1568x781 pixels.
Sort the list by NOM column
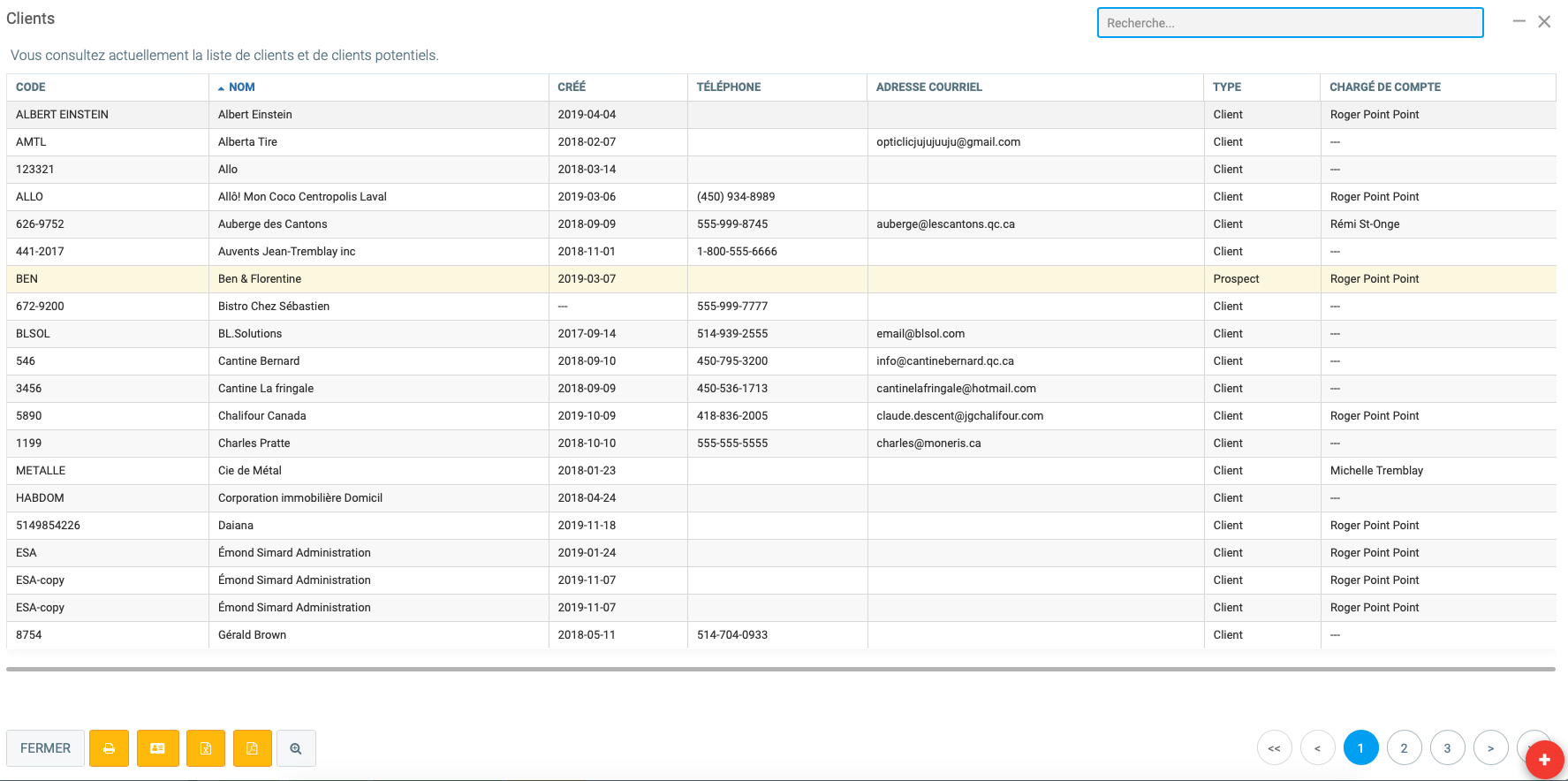coord(241,87)
